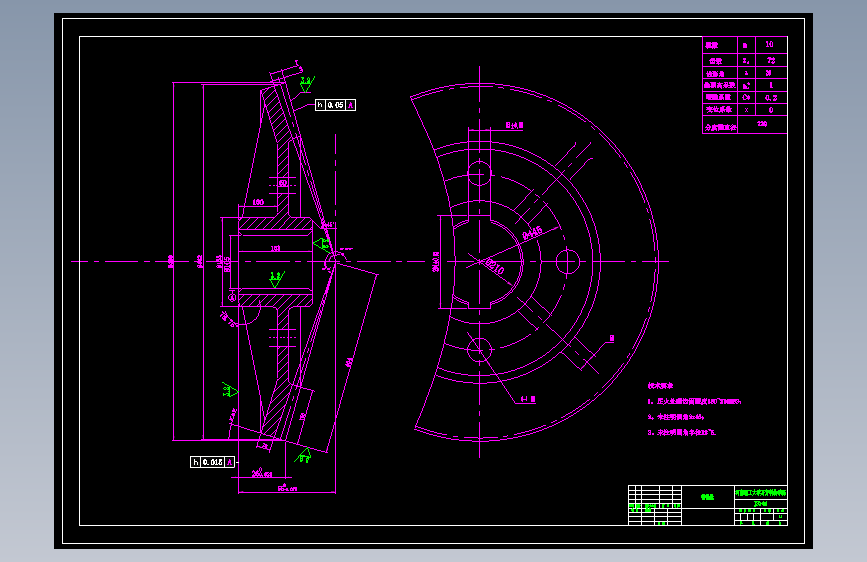Click the green roughness symbol inside the hub bore
The height and width of the screenshot is (562, 867).
(x=276, y=279)
